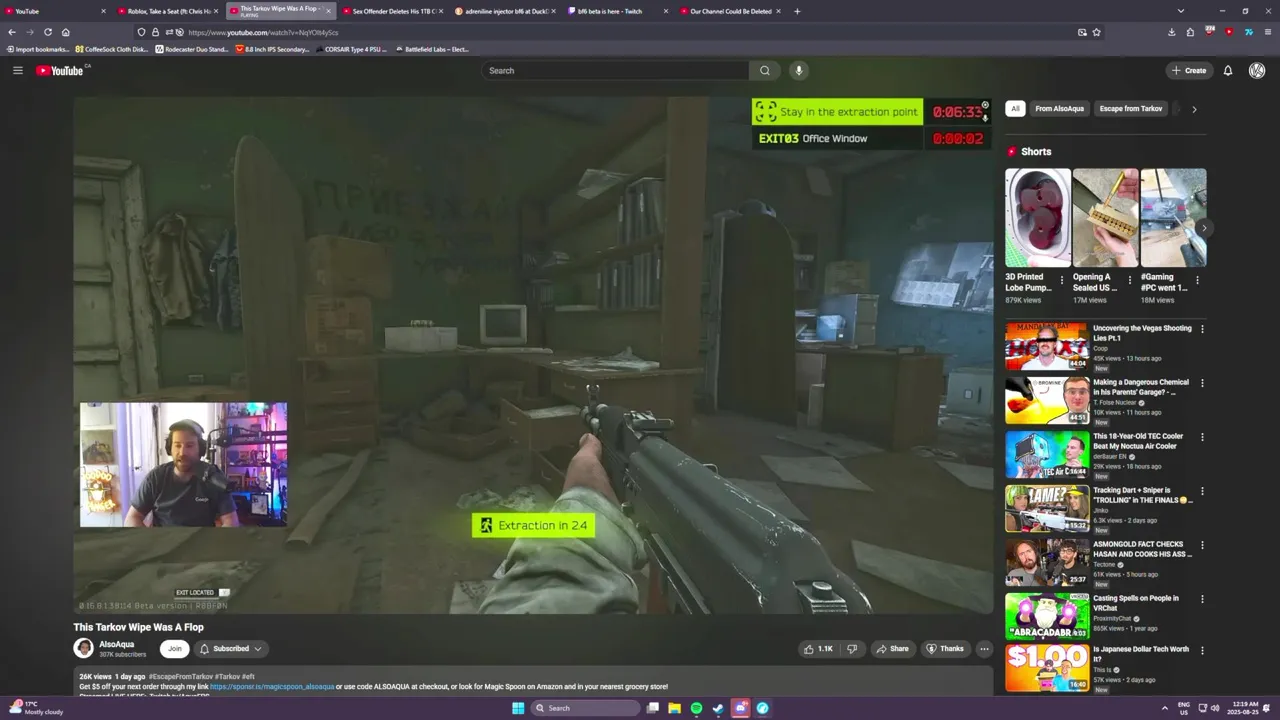Bookmark this page with star icon
Viewport: 1280px width, 720px height.
pos(1096,32)
